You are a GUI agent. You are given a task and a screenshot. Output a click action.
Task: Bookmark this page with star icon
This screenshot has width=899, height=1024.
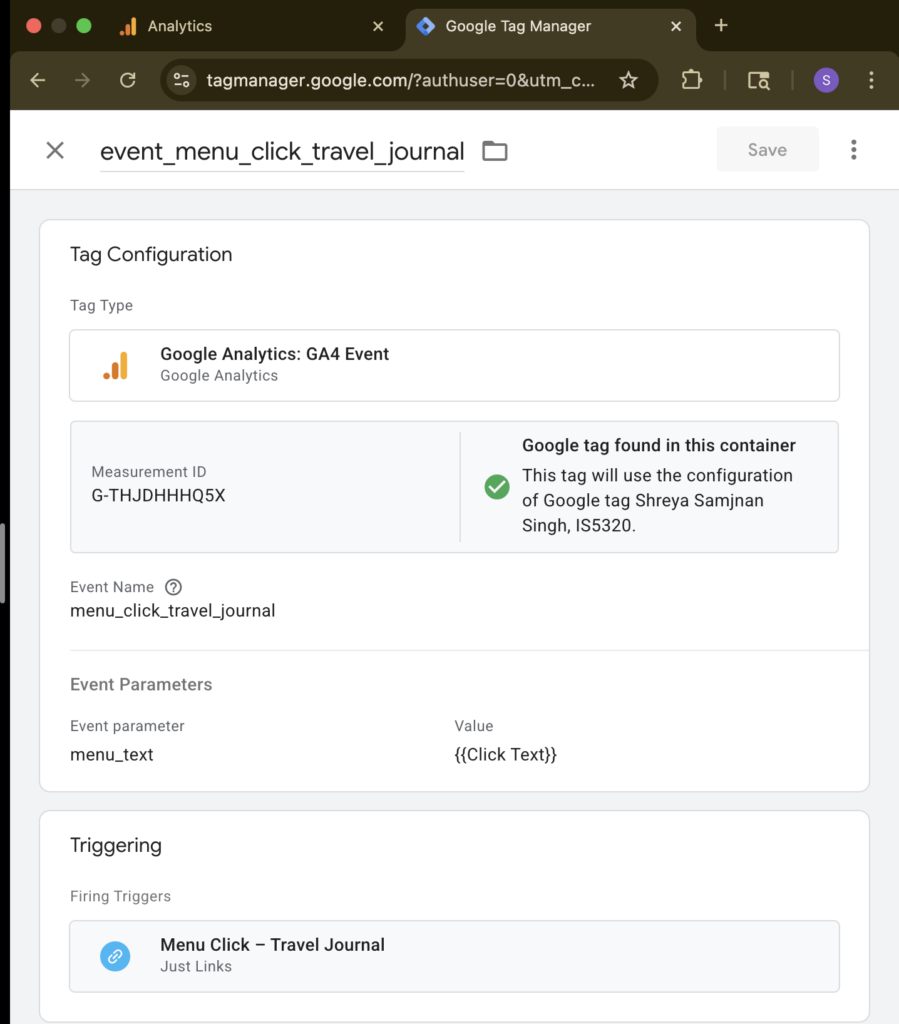coord(628,80)
